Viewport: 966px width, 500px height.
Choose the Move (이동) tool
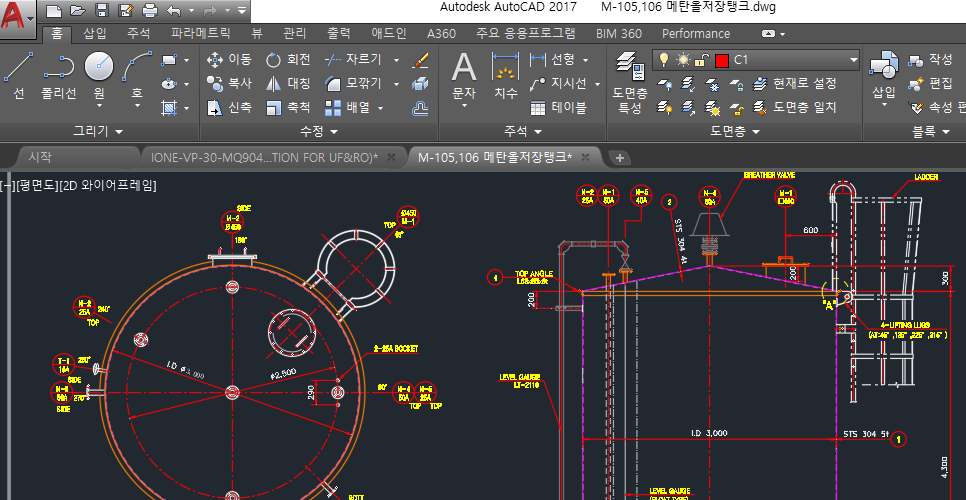[x=229, y=60]
